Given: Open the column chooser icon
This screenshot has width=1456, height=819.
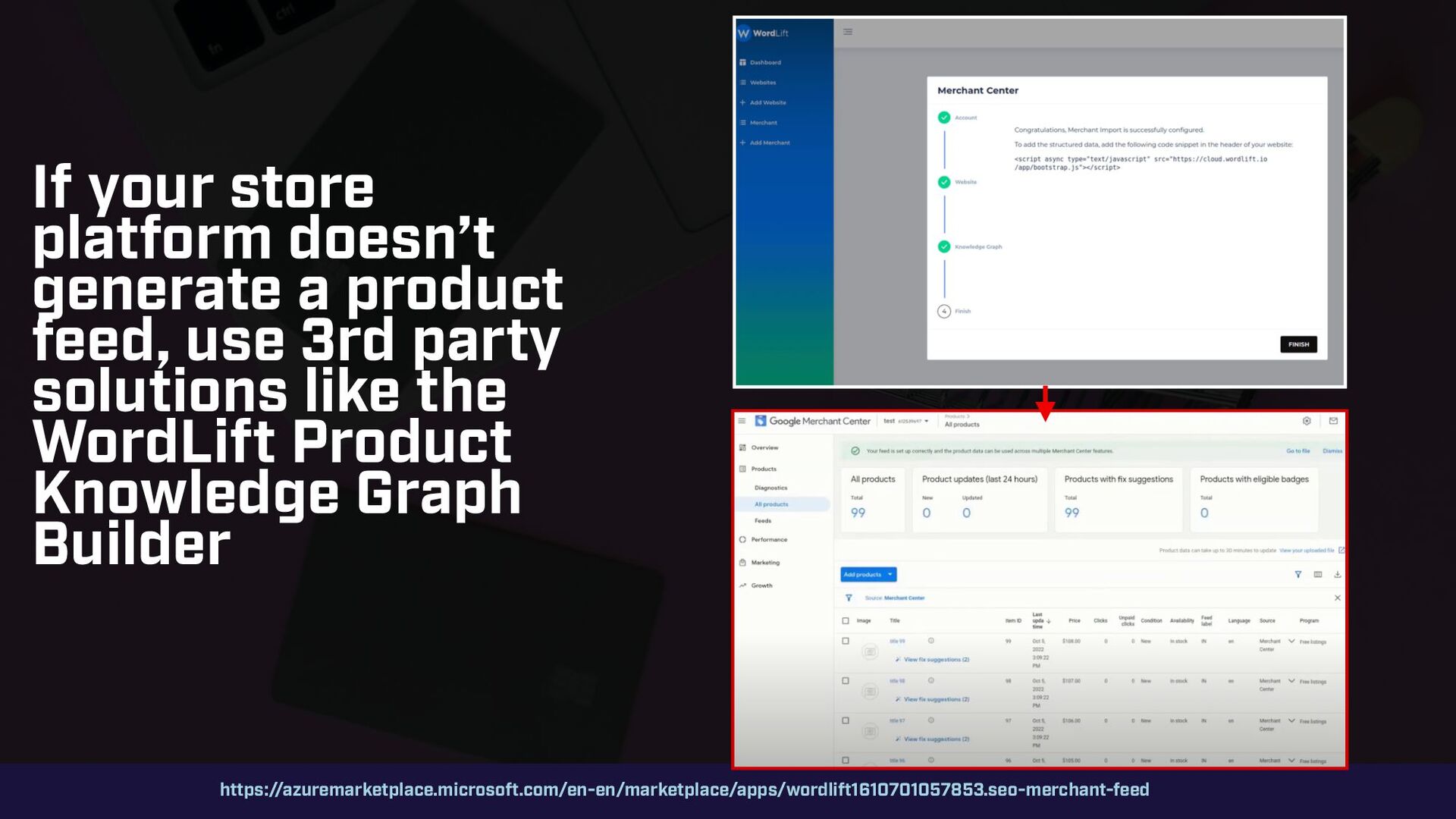Looking at the screenshot, I should pyautogui.click(x=1318, y=575).
